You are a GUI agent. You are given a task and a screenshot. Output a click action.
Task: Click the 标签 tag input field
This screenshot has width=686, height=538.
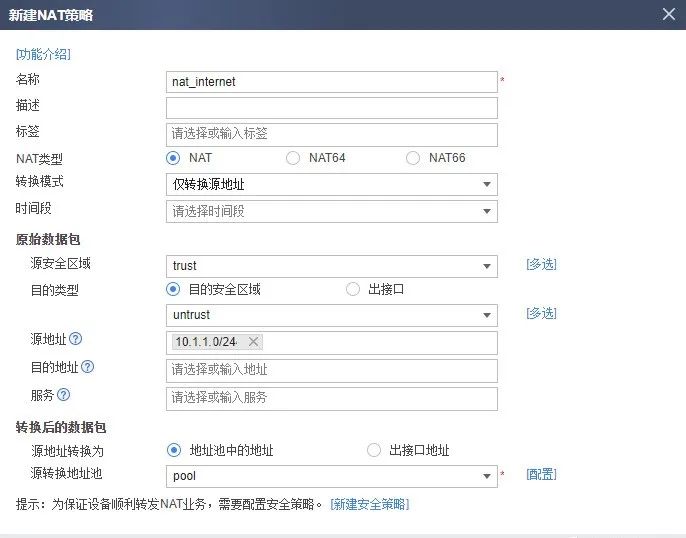332,134
